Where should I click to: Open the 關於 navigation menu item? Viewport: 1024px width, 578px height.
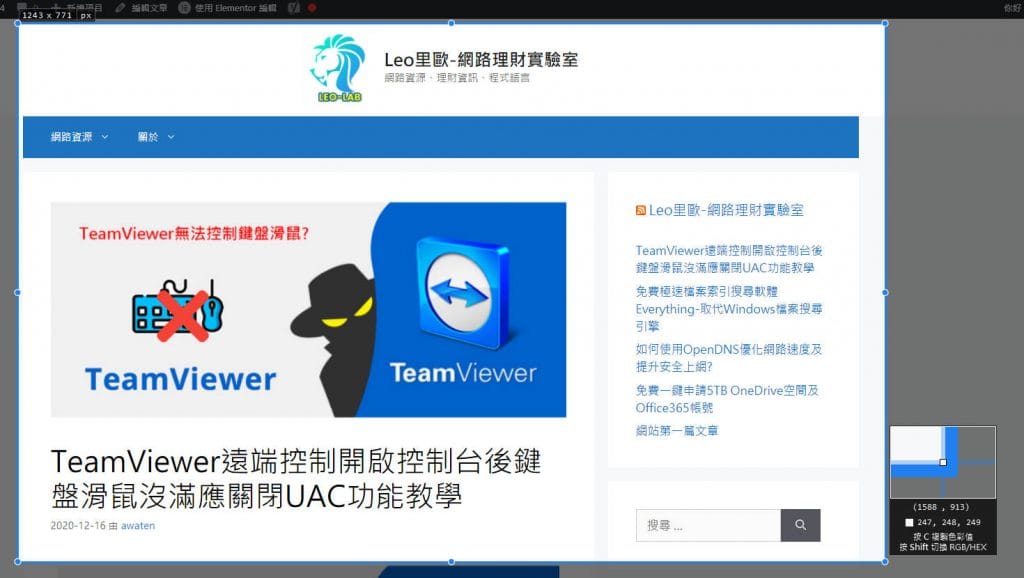(x=148, y=137)
